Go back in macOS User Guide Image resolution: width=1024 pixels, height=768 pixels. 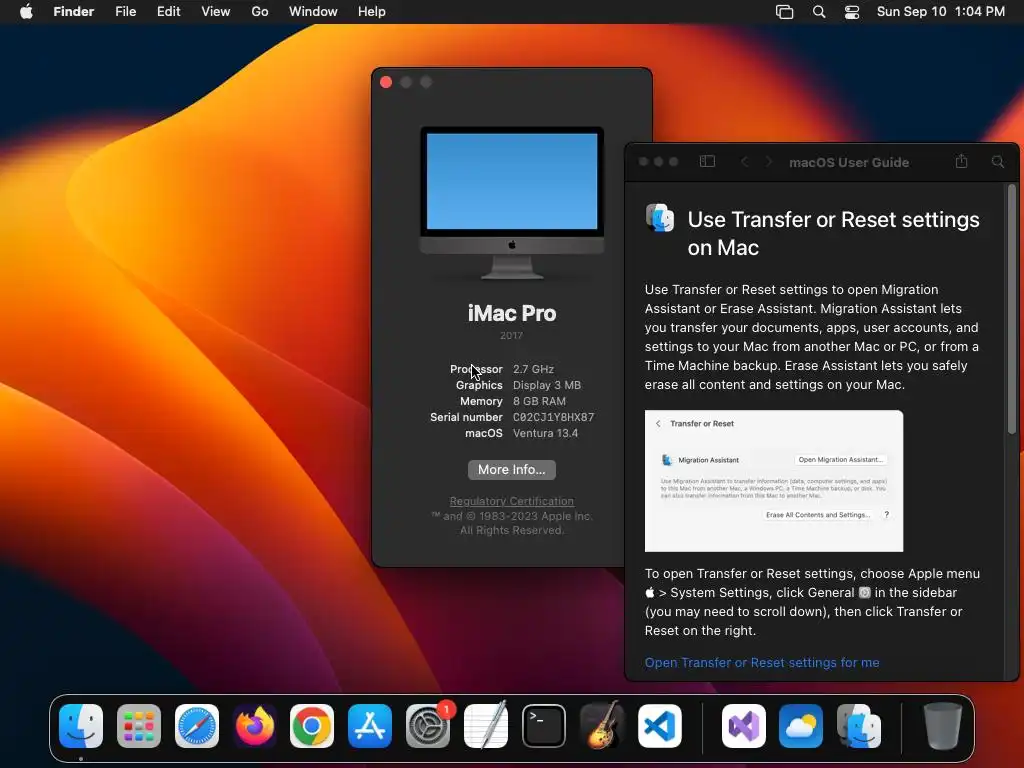[744, 161]
